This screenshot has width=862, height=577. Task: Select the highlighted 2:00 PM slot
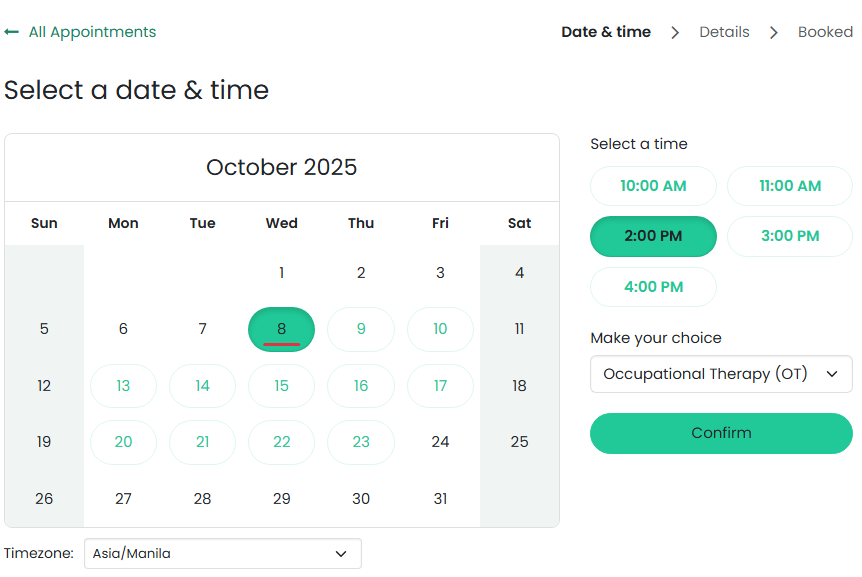click(x=653, y=236)
